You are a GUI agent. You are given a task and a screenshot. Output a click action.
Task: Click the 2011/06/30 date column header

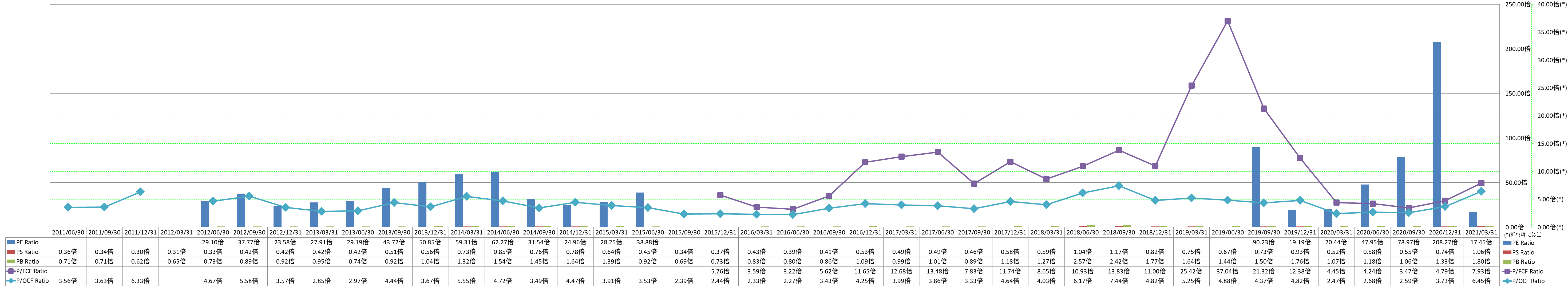(68, 232)
